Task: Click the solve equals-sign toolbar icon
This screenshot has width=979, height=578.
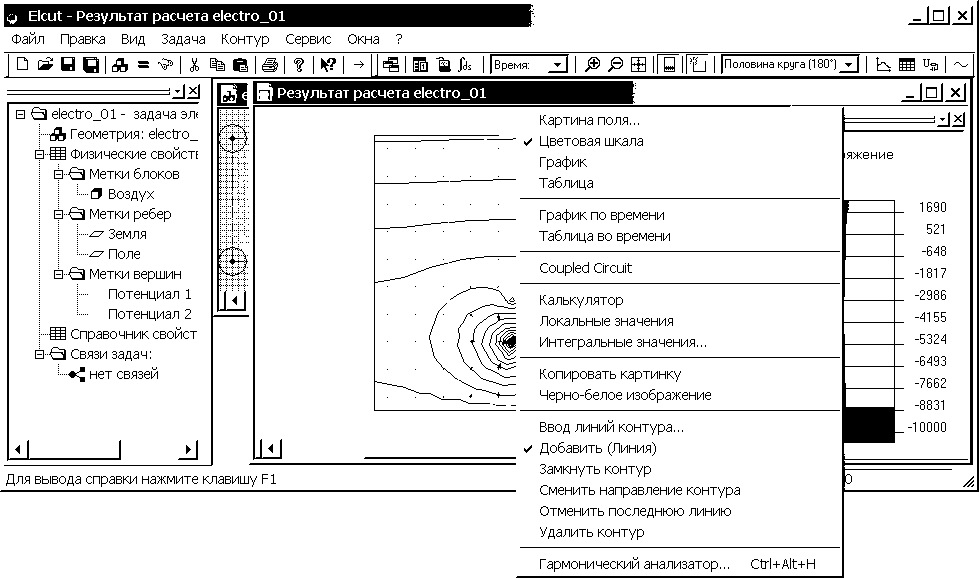Action: (143, 64)
